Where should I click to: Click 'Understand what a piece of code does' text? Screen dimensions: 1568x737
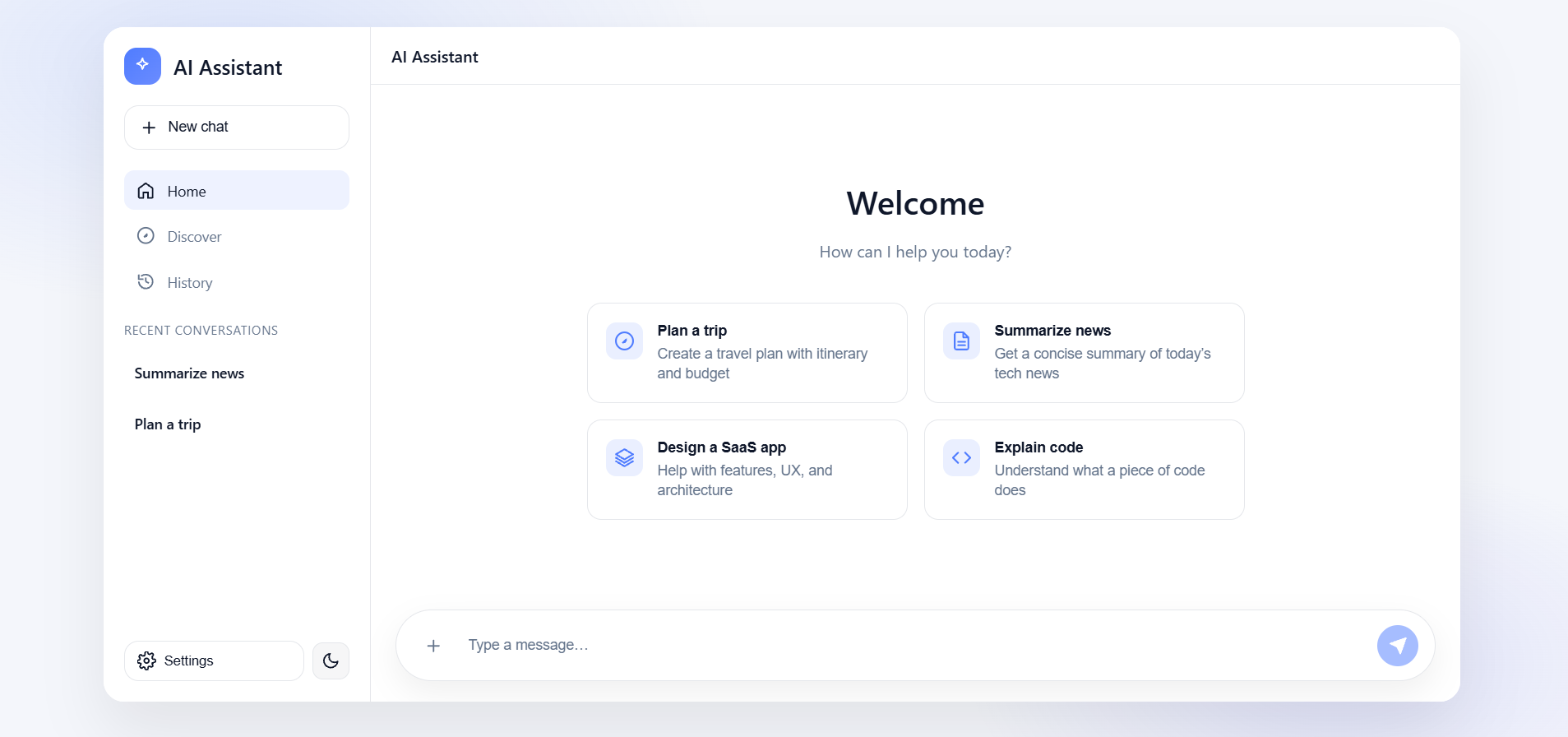1099,480
